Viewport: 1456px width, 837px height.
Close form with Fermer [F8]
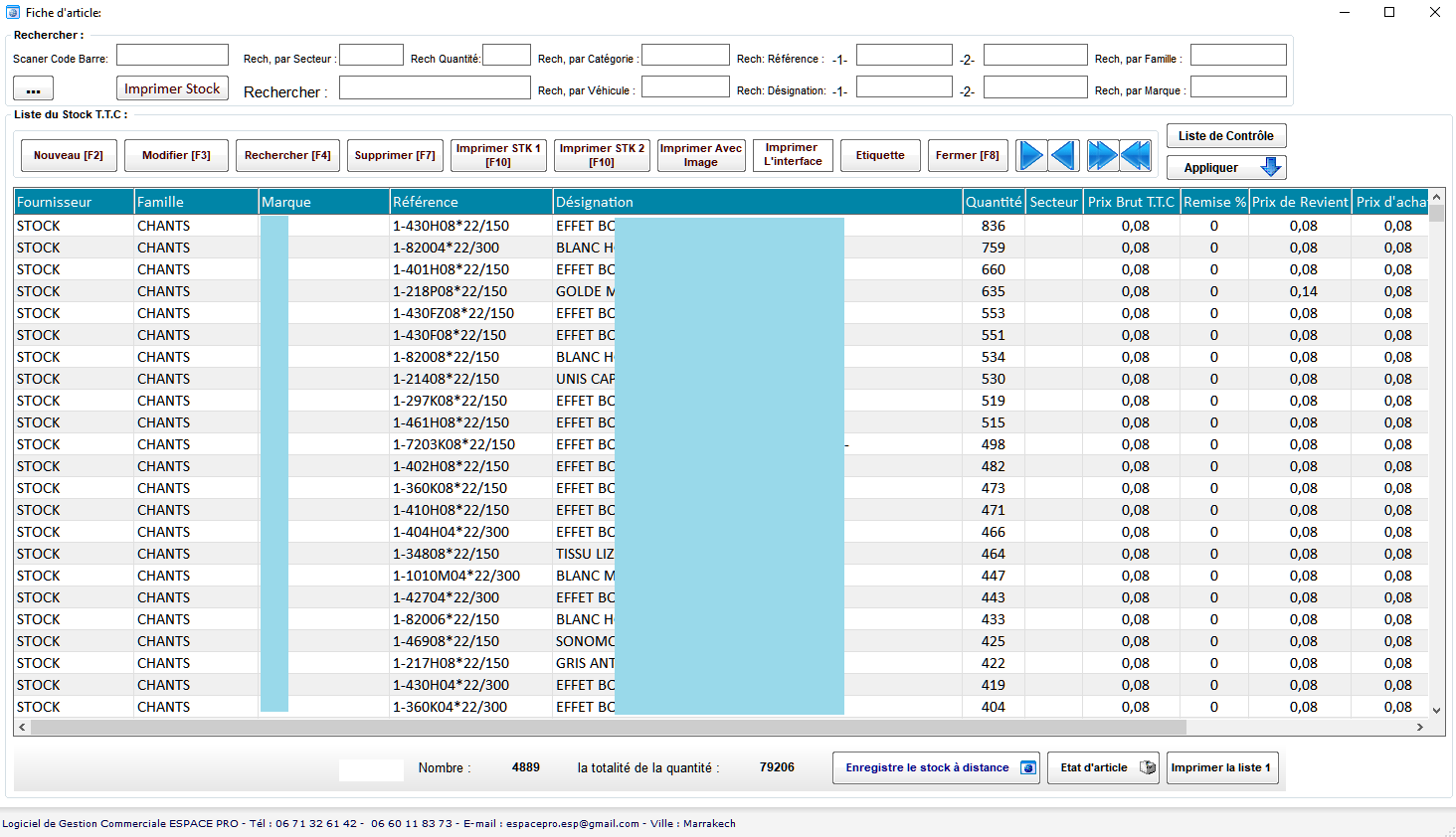pyautogui.click(x=968, y=156)
